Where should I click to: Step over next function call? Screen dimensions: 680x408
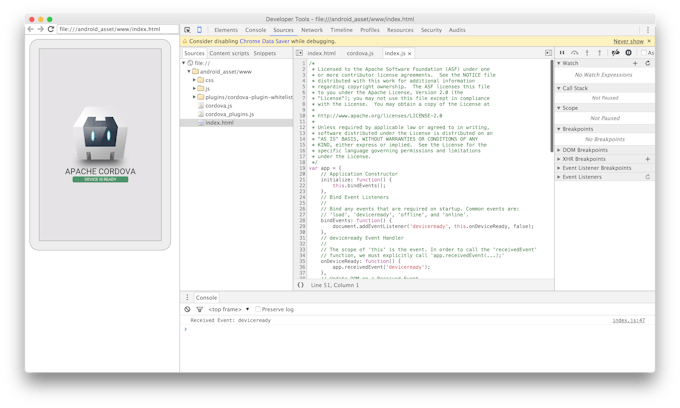click(575, 53)
